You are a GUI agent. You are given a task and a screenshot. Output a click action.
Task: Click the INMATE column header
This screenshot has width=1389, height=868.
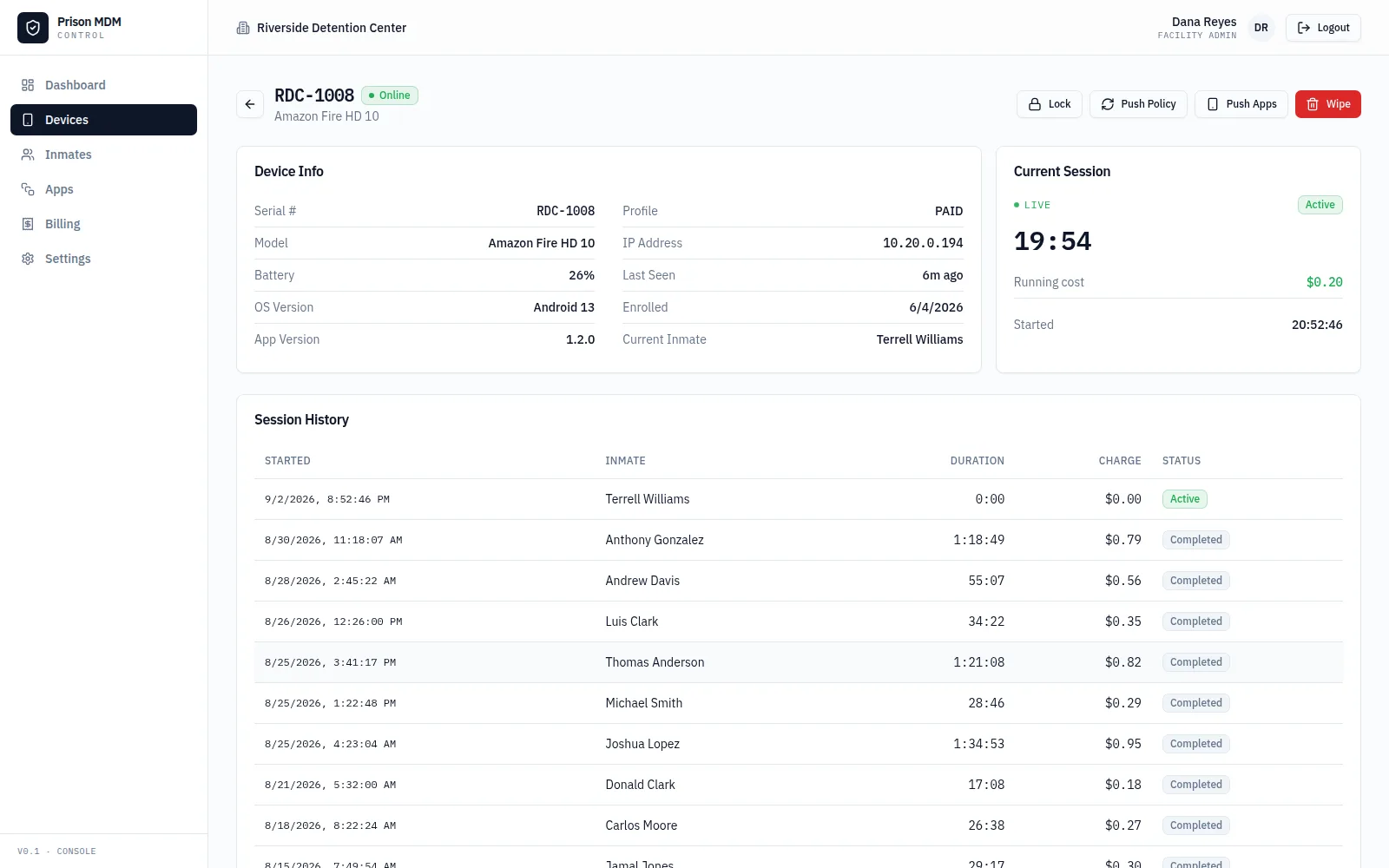(x=625, y=461)
